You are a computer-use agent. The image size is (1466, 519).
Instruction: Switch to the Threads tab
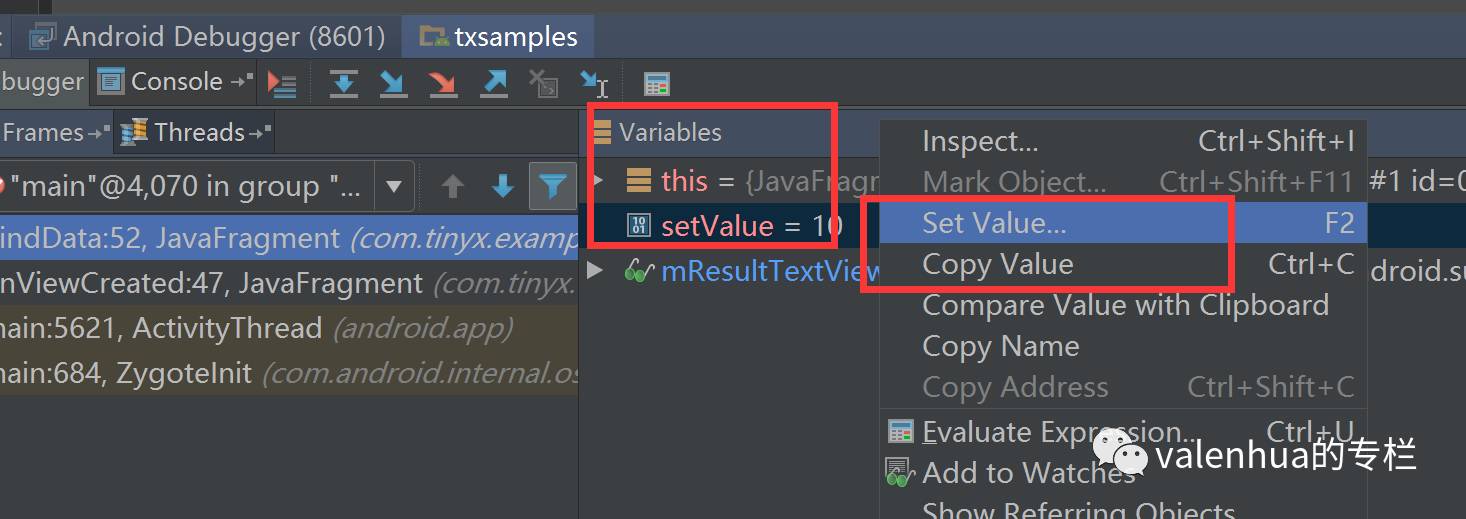[197, 132]
